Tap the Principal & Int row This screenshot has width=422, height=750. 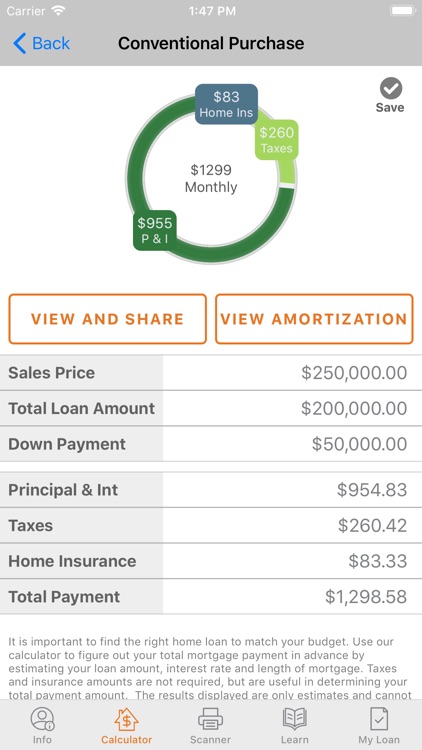pyautogui.click(x=211, y=490)
